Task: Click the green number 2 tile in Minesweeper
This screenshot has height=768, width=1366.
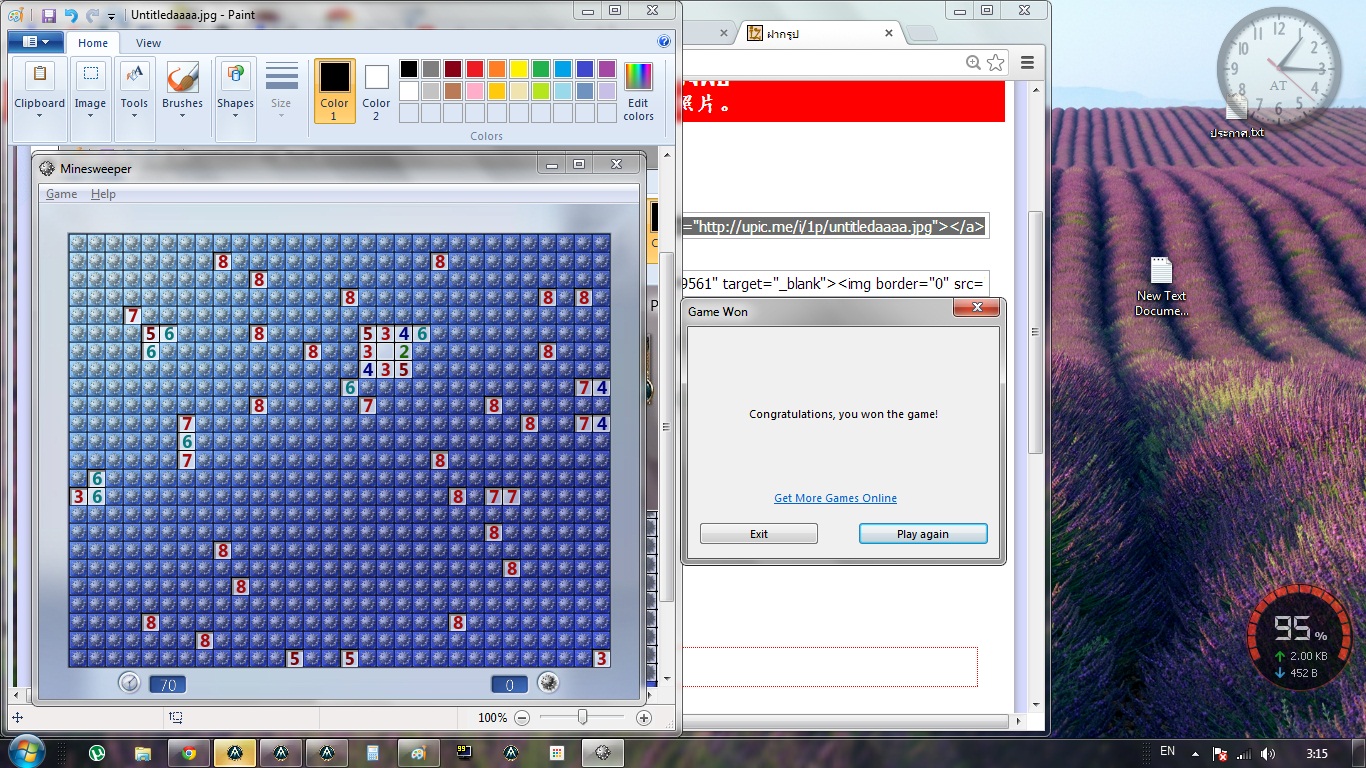Action: click(404, 351)
